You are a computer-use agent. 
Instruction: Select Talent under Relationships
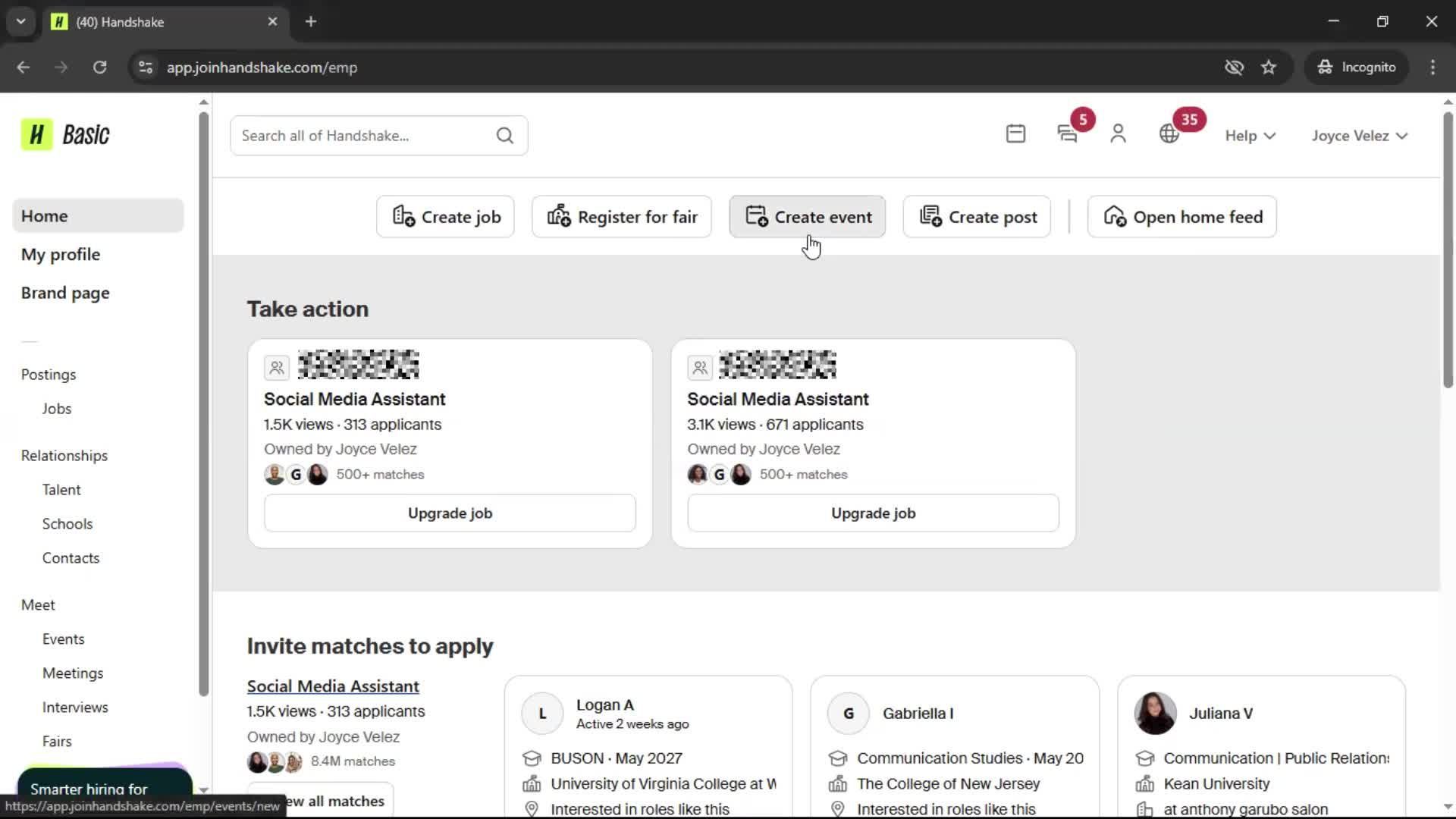[x=61, y=490]
